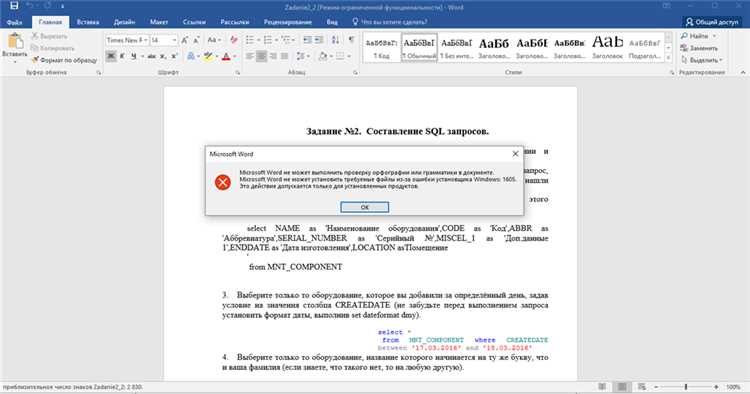Apply the yellow text highlight color

click(x=208, y=56)
